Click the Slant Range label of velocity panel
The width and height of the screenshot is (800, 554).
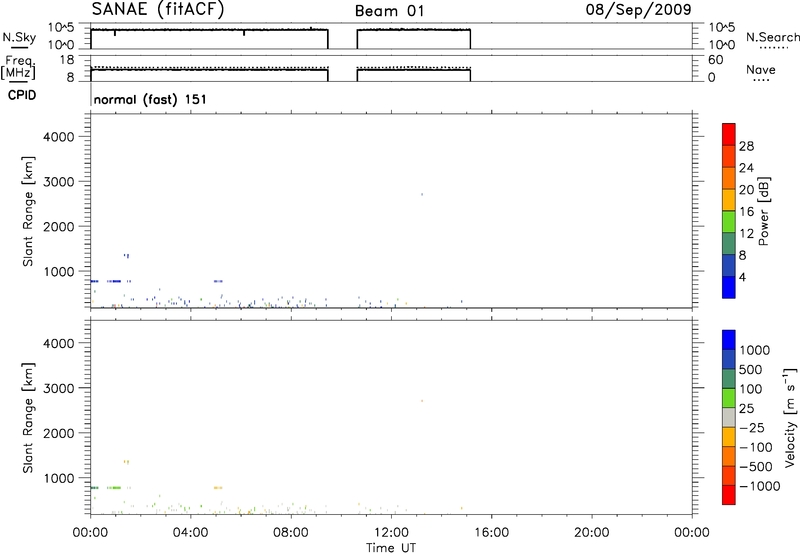click(x=28, y=418)
